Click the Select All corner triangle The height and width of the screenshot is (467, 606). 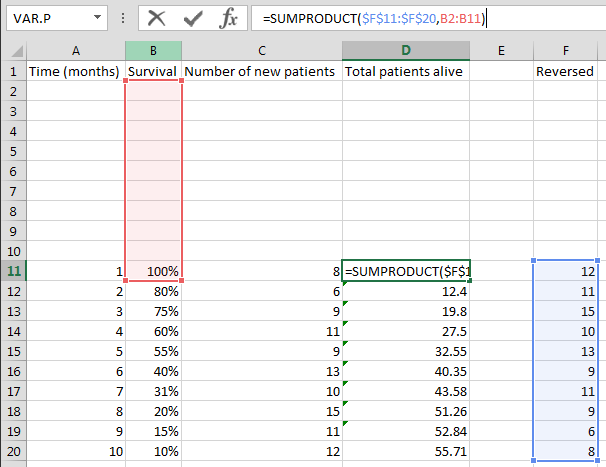click(x=13, y=51)
